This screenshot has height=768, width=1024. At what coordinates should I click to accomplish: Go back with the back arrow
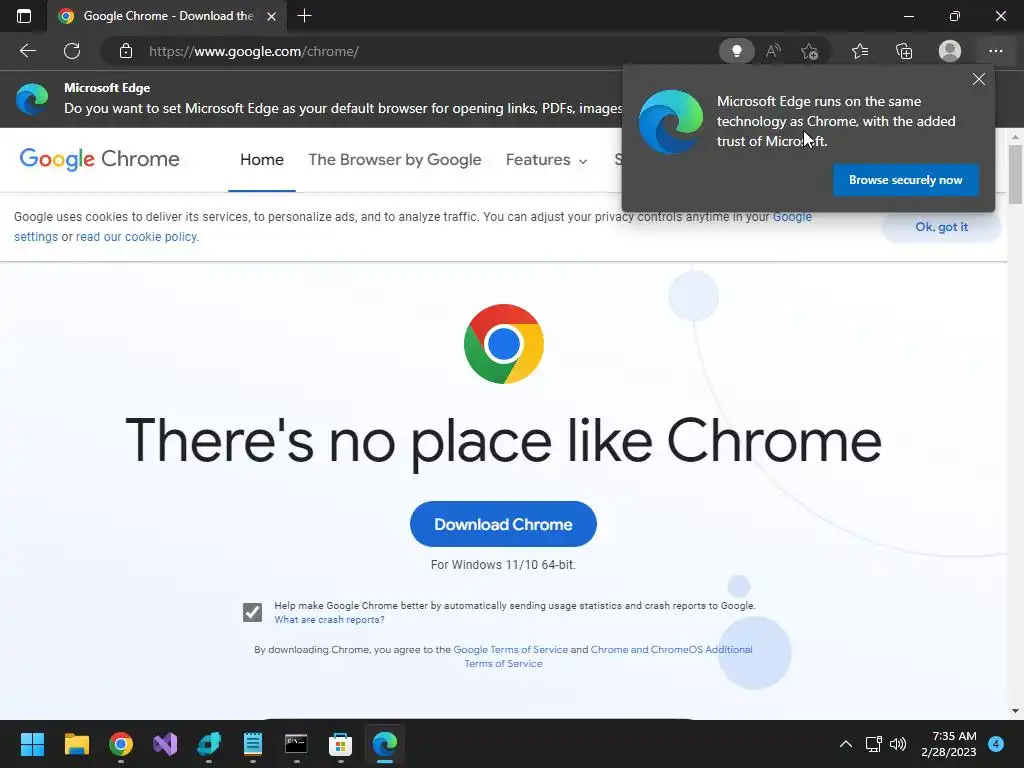coord(27,51)
